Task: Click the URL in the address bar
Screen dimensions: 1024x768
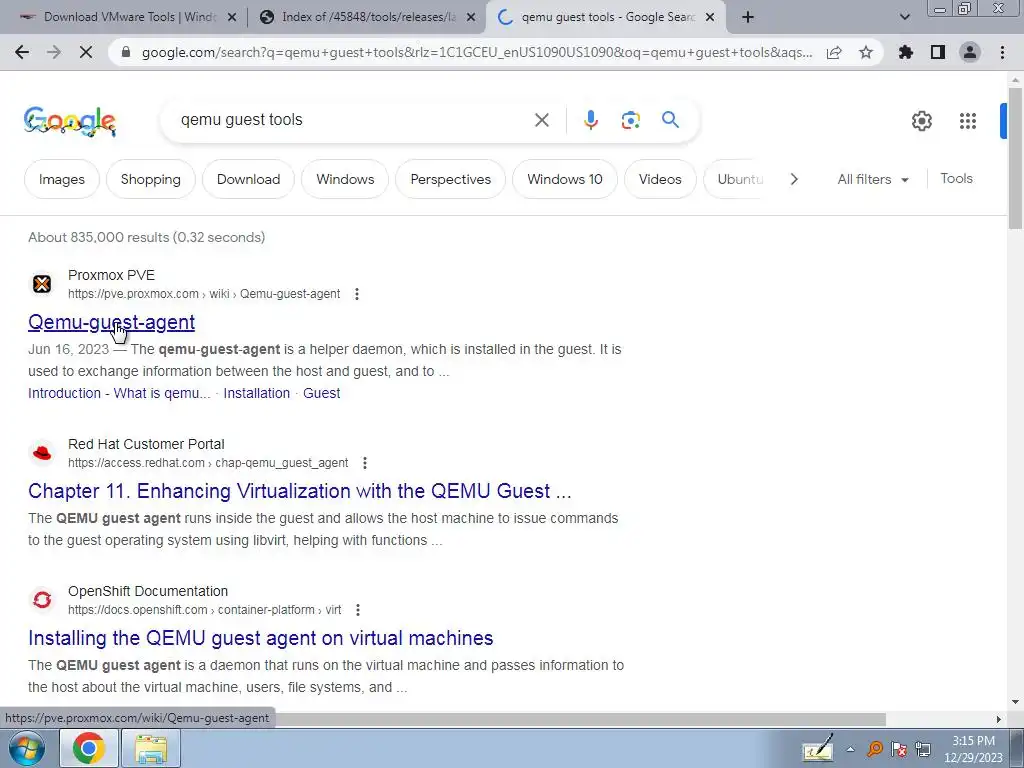Action: click(477, 53)
